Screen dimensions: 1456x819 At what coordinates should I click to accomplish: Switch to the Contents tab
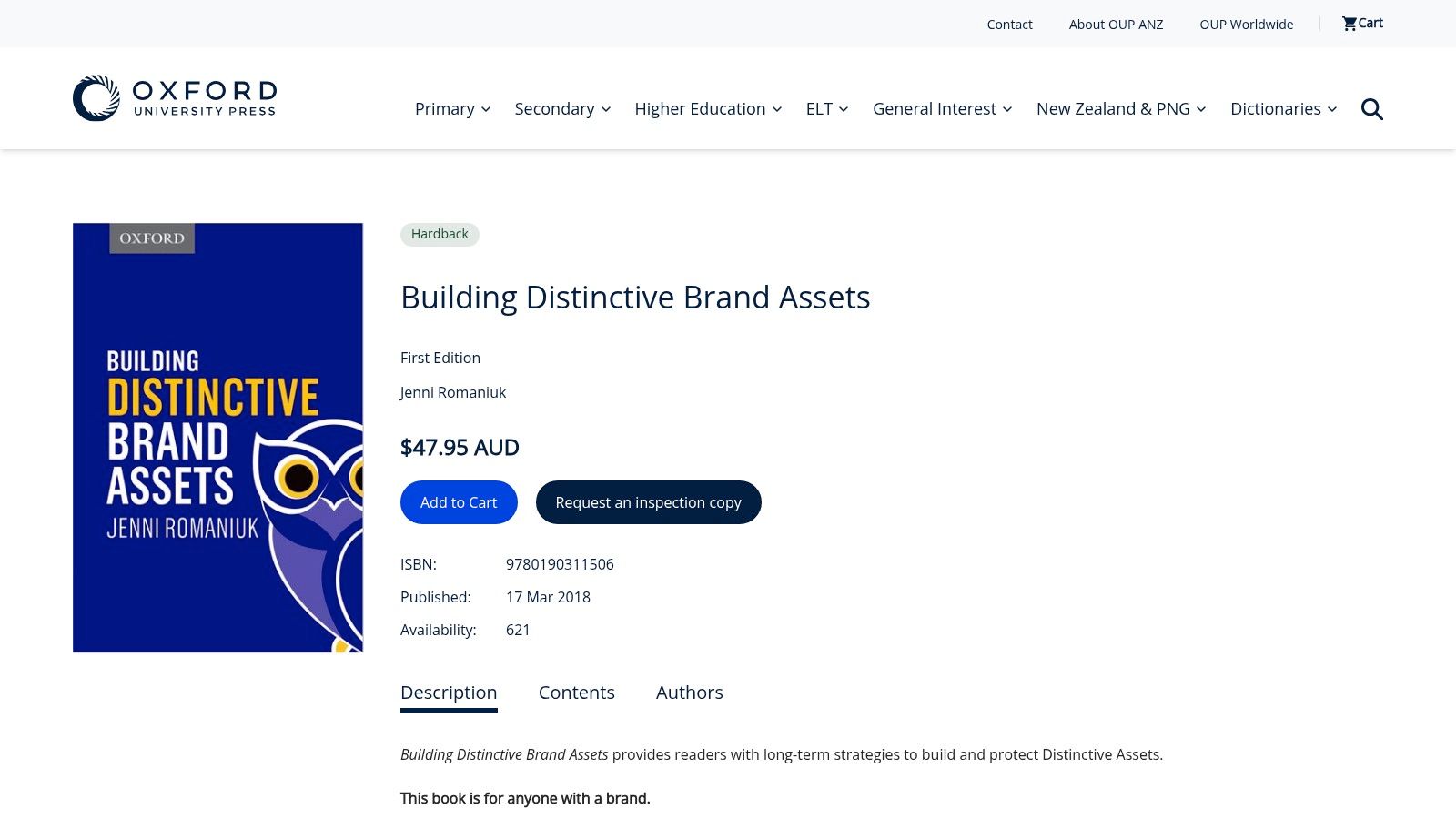[577, 693]
